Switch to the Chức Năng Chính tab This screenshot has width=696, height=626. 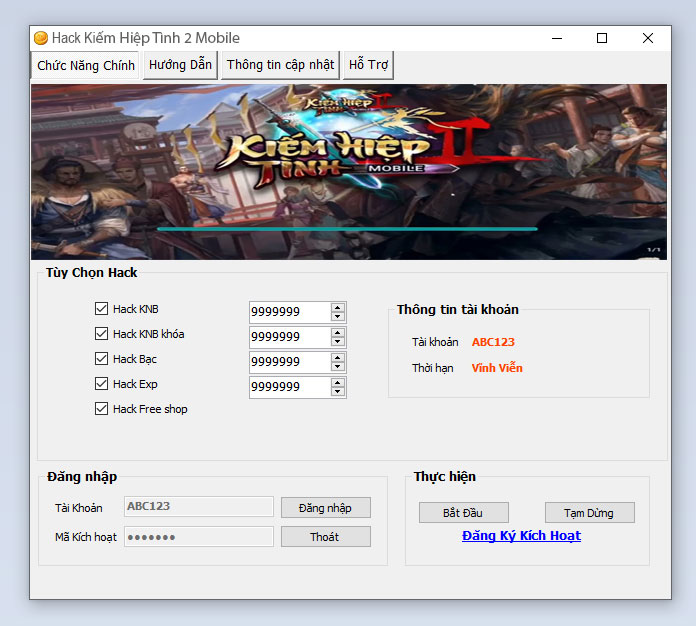click(x=85, y=66)
